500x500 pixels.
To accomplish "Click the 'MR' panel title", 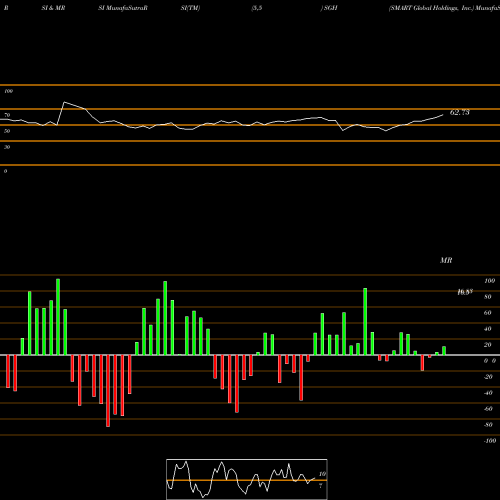I will coord(446,261).
